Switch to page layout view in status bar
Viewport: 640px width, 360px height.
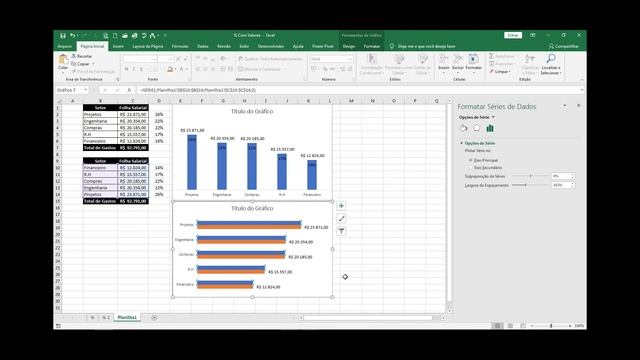click(510, 326)
